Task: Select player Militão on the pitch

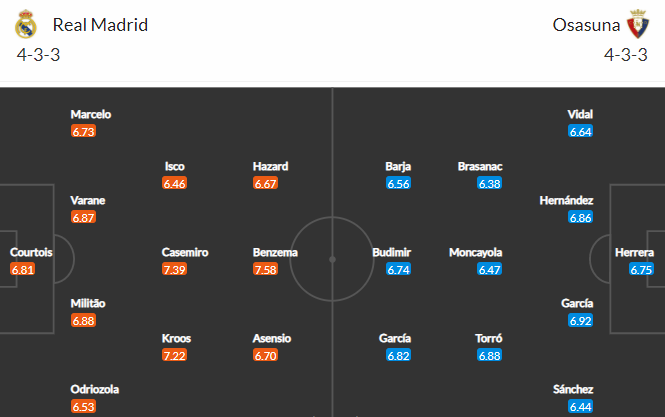Action: pyautogui.click(x=88, y=303)
